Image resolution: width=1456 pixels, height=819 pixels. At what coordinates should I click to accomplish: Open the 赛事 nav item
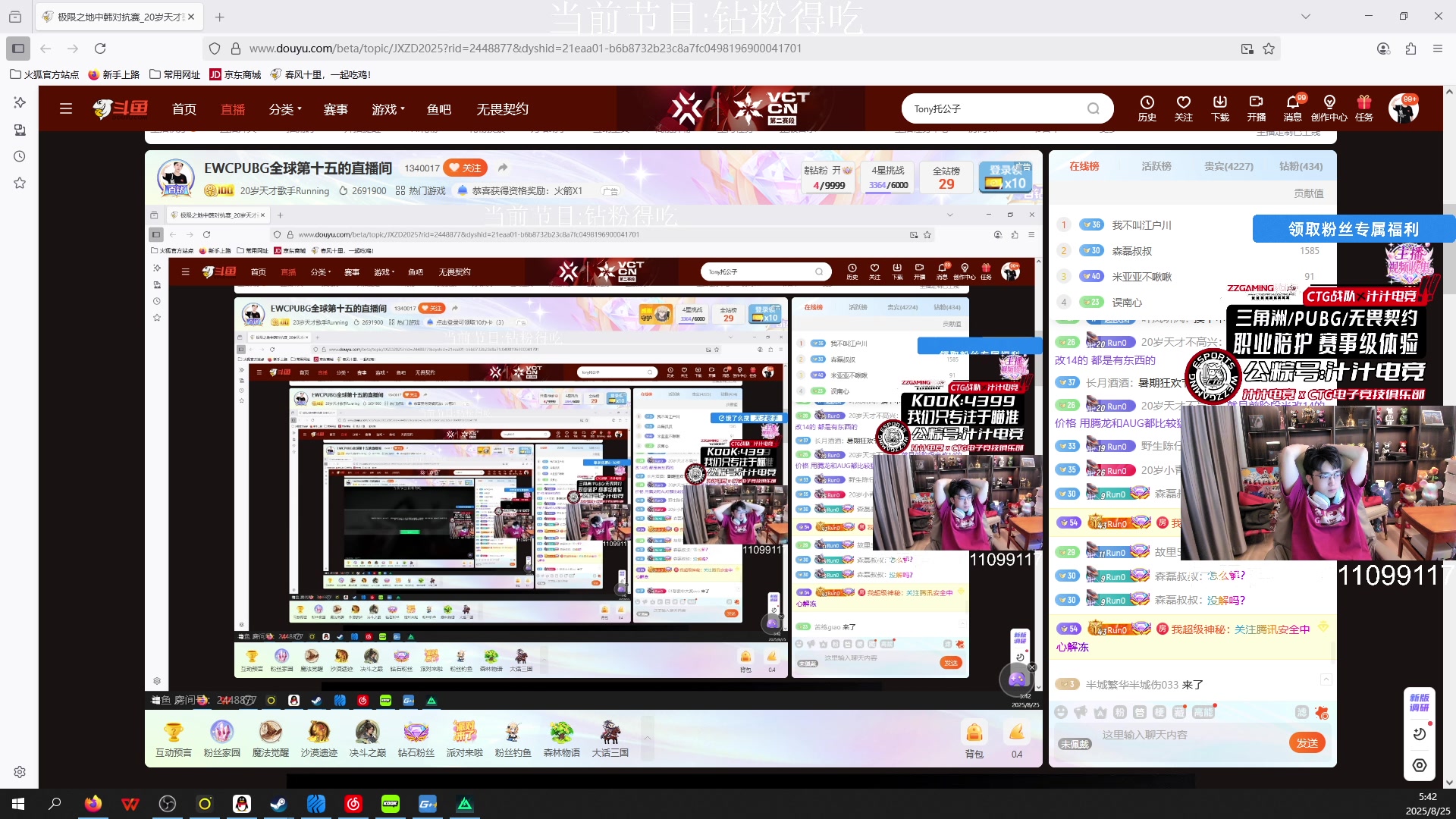click(x=336, y=109)
